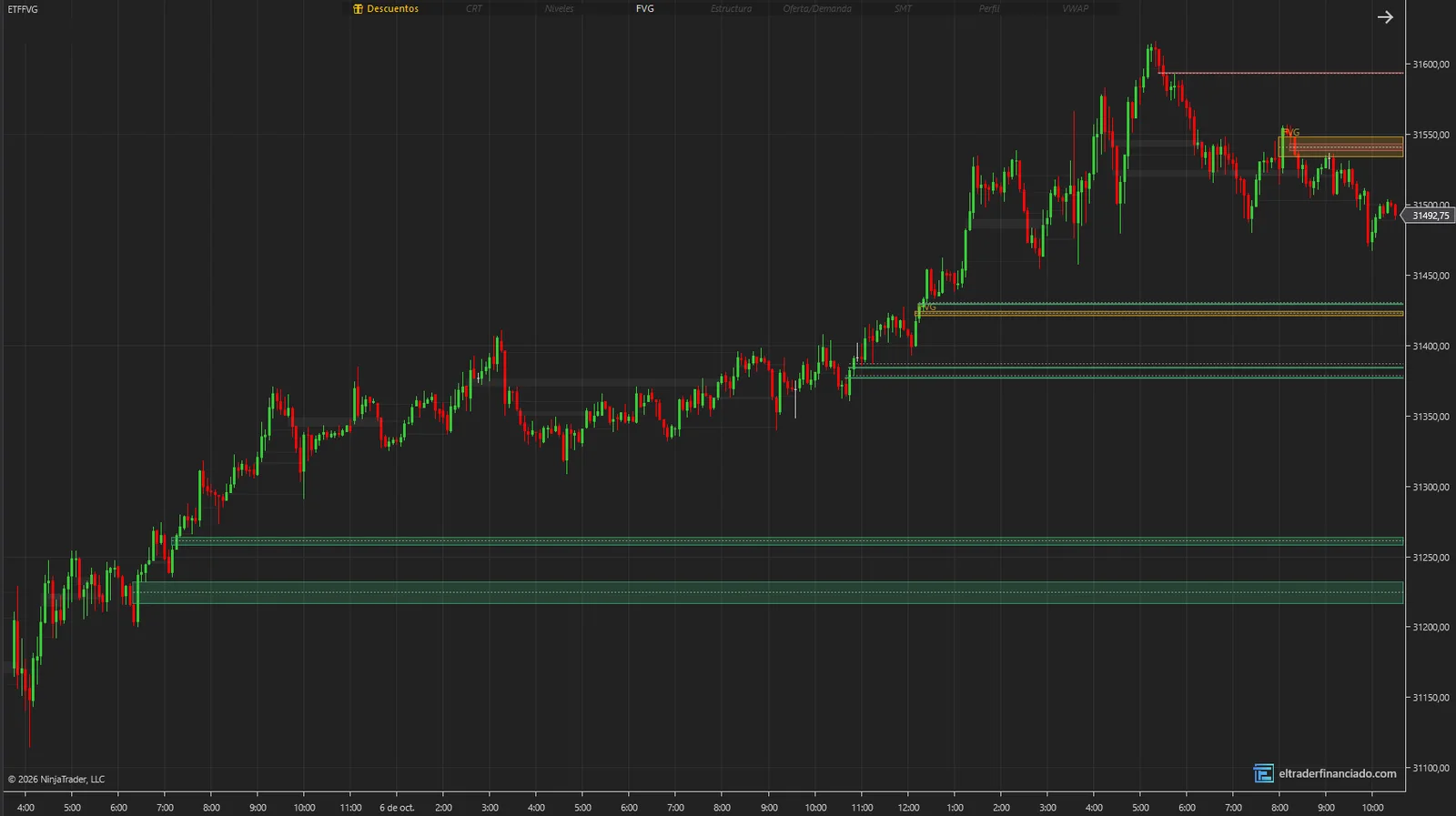Image resolution: width=1456 pixels, height=816 pixels.
Task: Click the ETFFVG indicator label
Action: coord(23,9)
